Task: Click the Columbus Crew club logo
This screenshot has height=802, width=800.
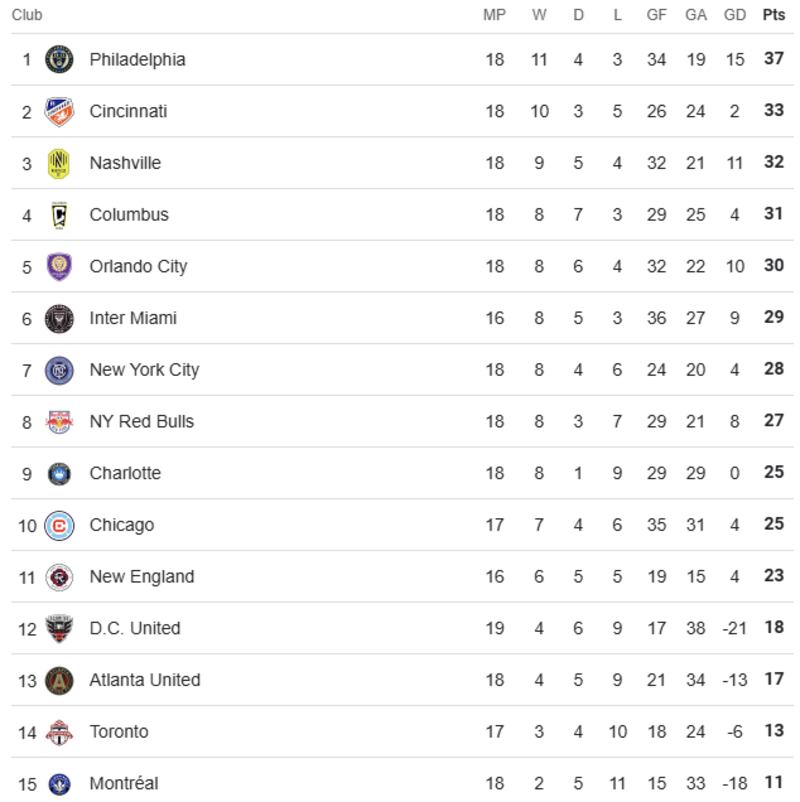Action: (59, 215)
